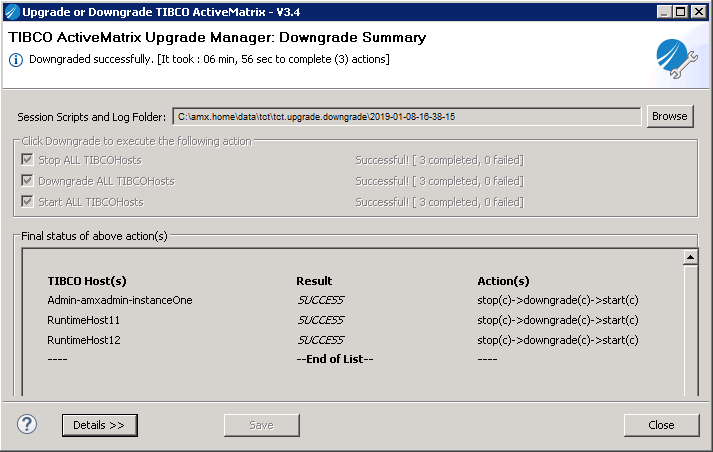Select the Admin-amxadmin-instanceOne host row
This screenshot has height=452, width=713.
pos(120,300)
